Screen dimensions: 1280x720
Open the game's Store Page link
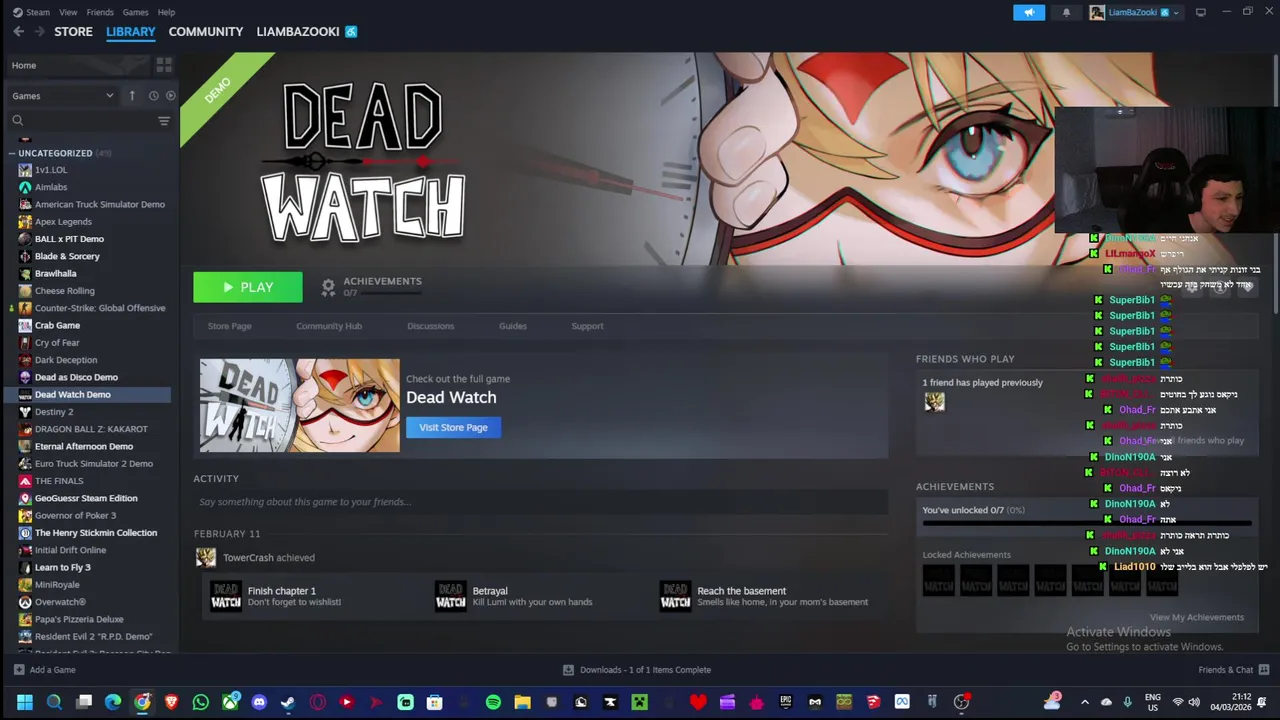[229, 326]
